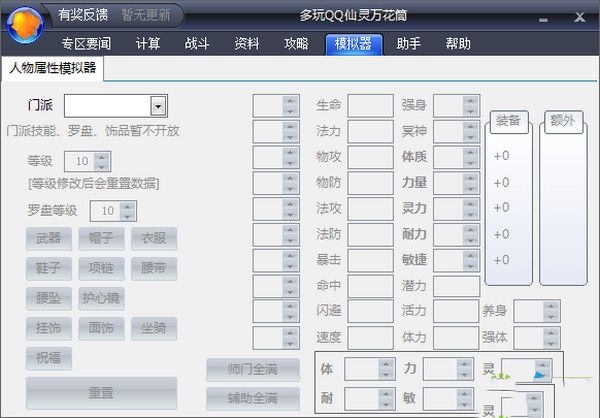Click the 物攻 value field
The height and width of the screenshot is (418, 600).
(370, 157)
